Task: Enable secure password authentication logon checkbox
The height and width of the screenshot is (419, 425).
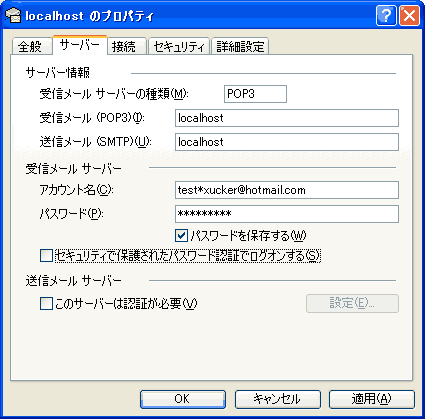Action: pos(46,256)
